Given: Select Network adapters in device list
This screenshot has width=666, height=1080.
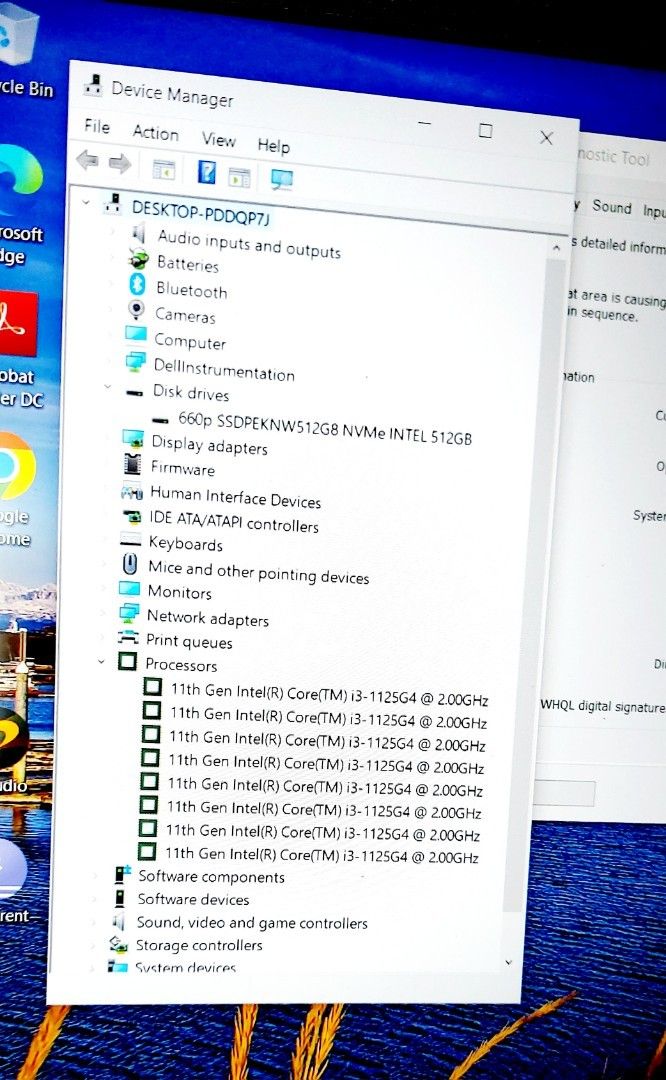Looking at the screenshot, I should click(207, 618).
